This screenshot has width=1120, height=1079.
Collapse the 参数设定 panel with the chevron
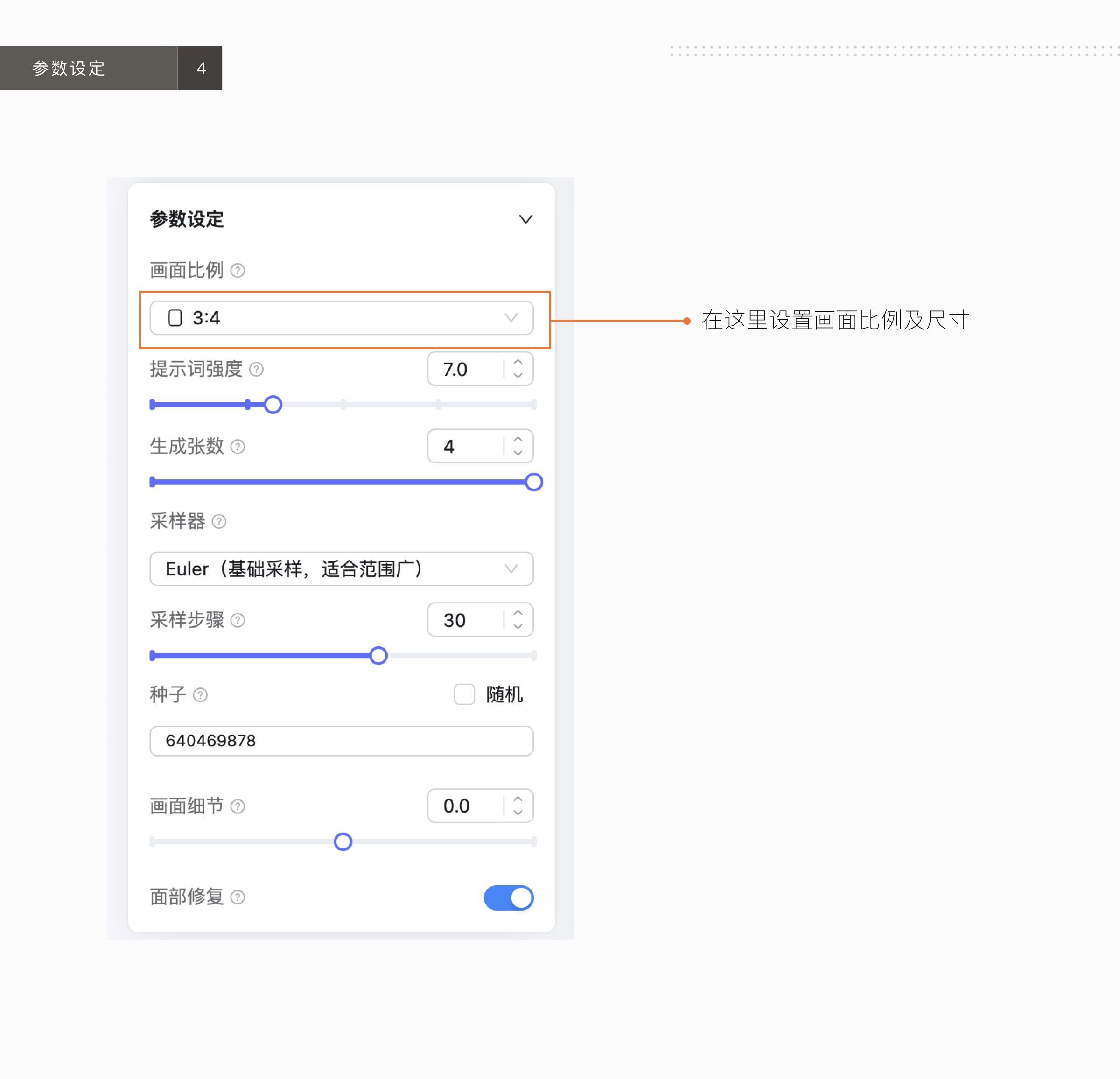pos(526,219)
